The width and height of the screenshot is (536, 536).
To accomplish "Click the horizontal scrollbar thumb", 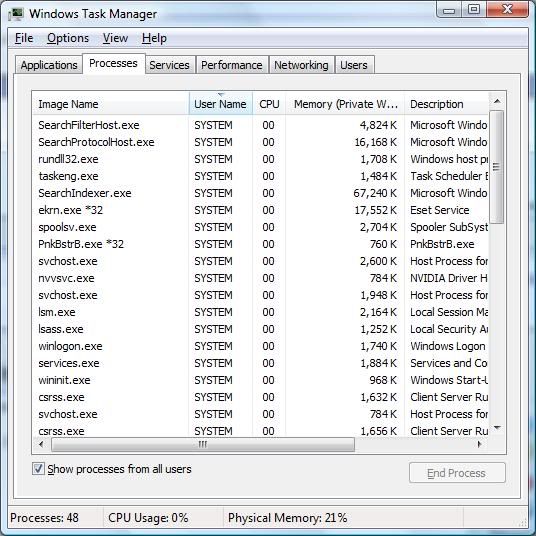I will tap(203, 444).
